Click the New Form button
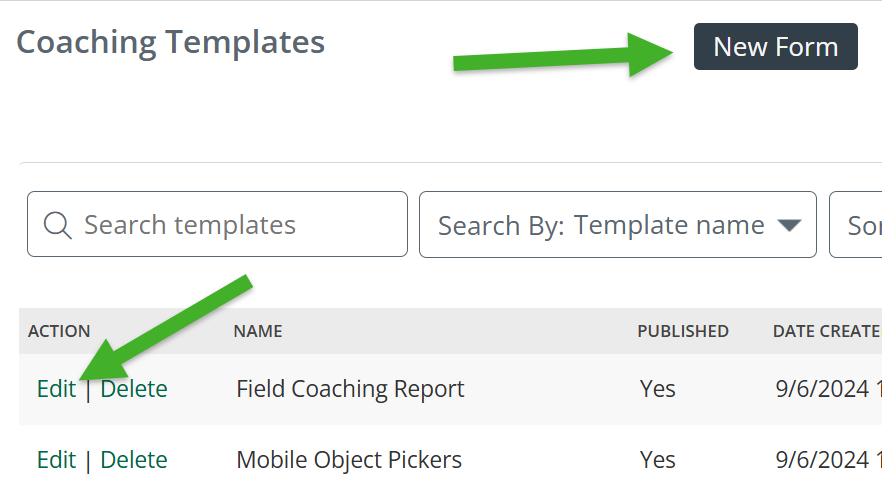The width and height of the screenshot is (882, 490). [775, 47]
